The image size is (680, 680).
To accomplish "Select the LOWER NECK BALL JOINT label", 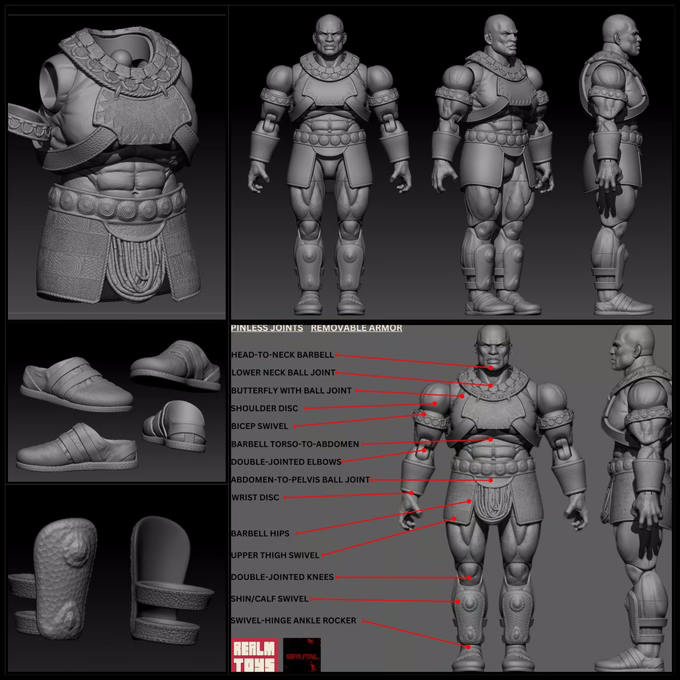I will click(x=284, y=373).
